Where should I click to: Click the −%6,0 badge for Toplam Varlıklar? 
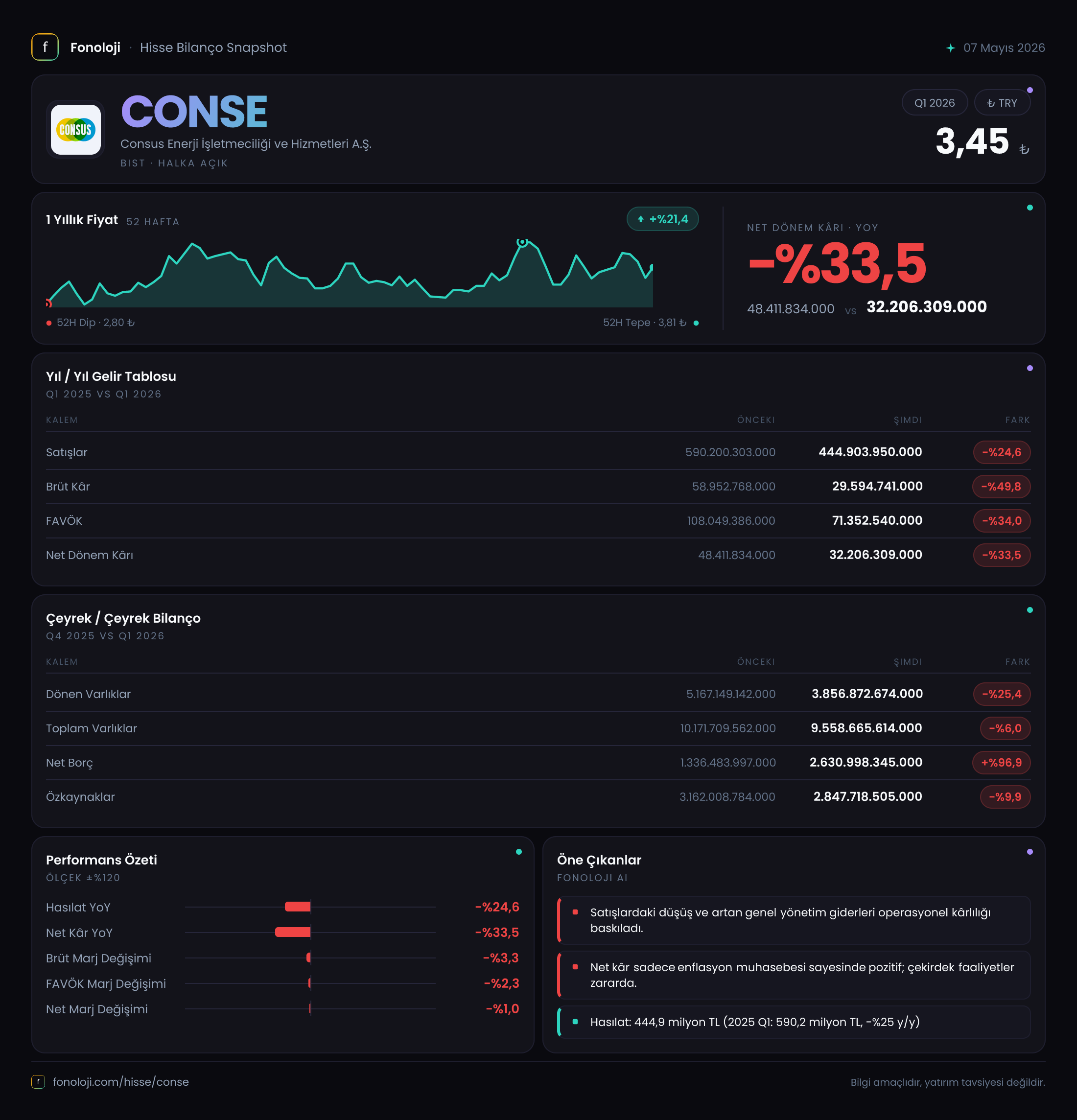click(x=1005, y=728)
